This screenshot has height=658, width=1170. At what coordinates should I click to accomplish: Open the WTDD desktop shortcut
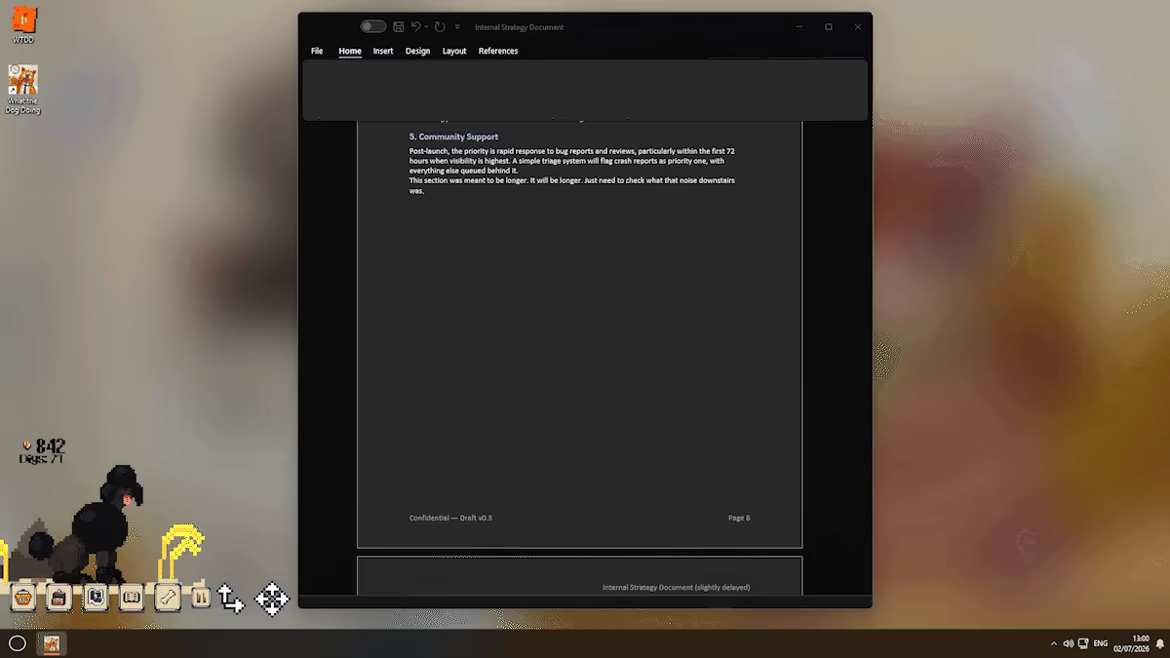(23, 25)
